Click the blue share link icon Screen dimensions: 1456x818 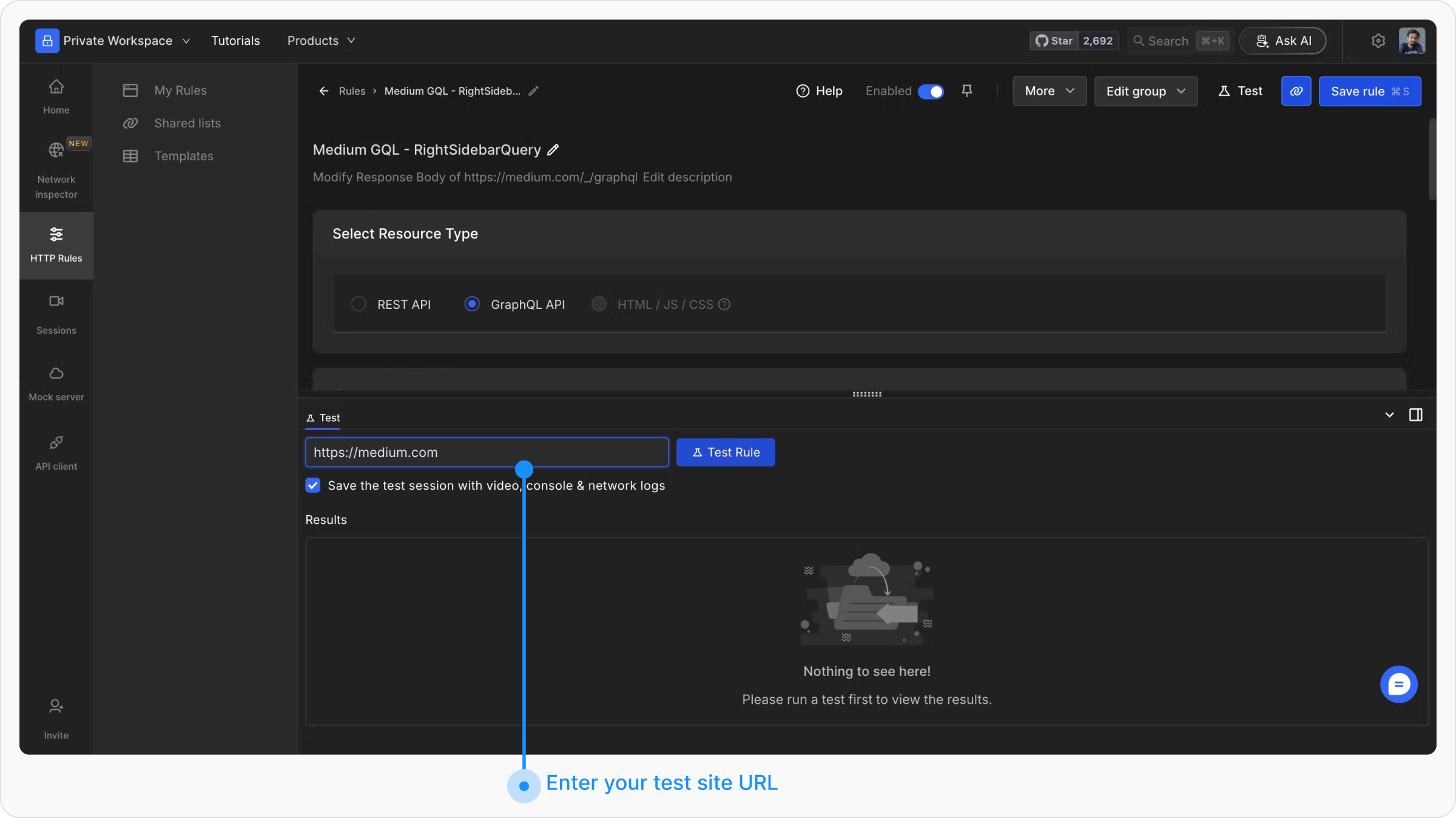point(1296,91)
